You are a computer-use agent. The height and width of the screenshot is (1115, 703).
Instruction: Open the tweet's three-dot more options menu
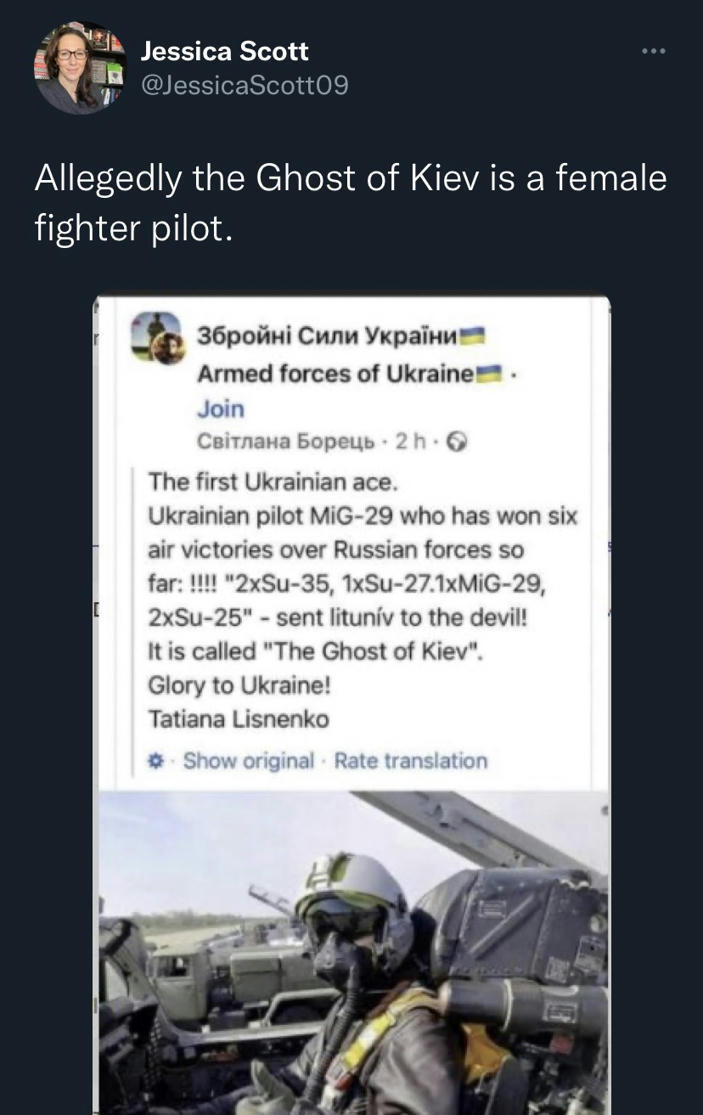tap(653, 50)
